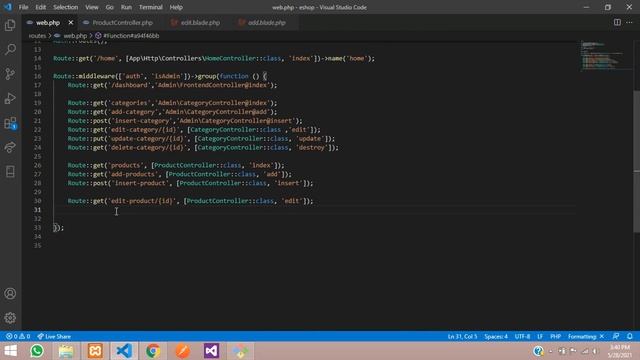This screenshot has width=640, height=360.
Task: Open the Run menu
Action: (x=126, y=7)
